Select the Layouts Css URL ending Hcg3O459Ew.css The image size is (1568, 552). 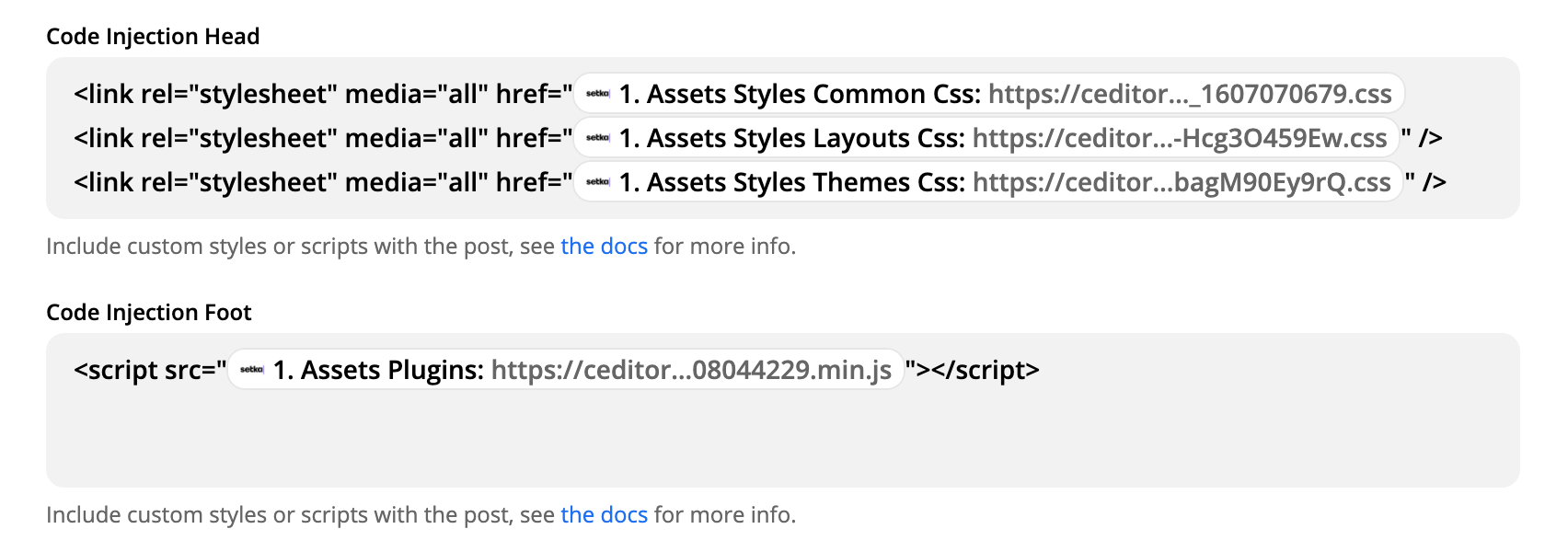pos(1179,138)
